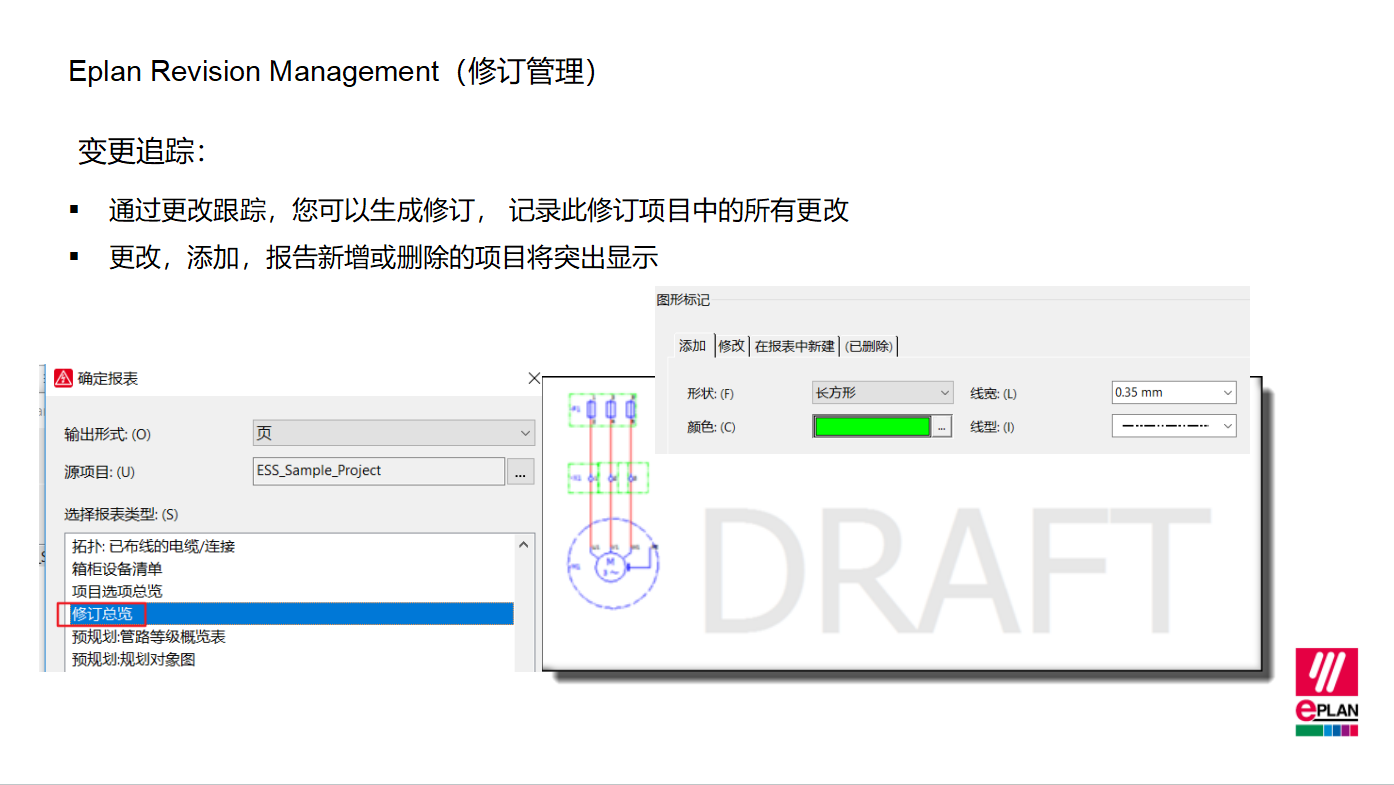Switch to the 添加 tab
The image size is (1394, 785).
pos(692,346)
